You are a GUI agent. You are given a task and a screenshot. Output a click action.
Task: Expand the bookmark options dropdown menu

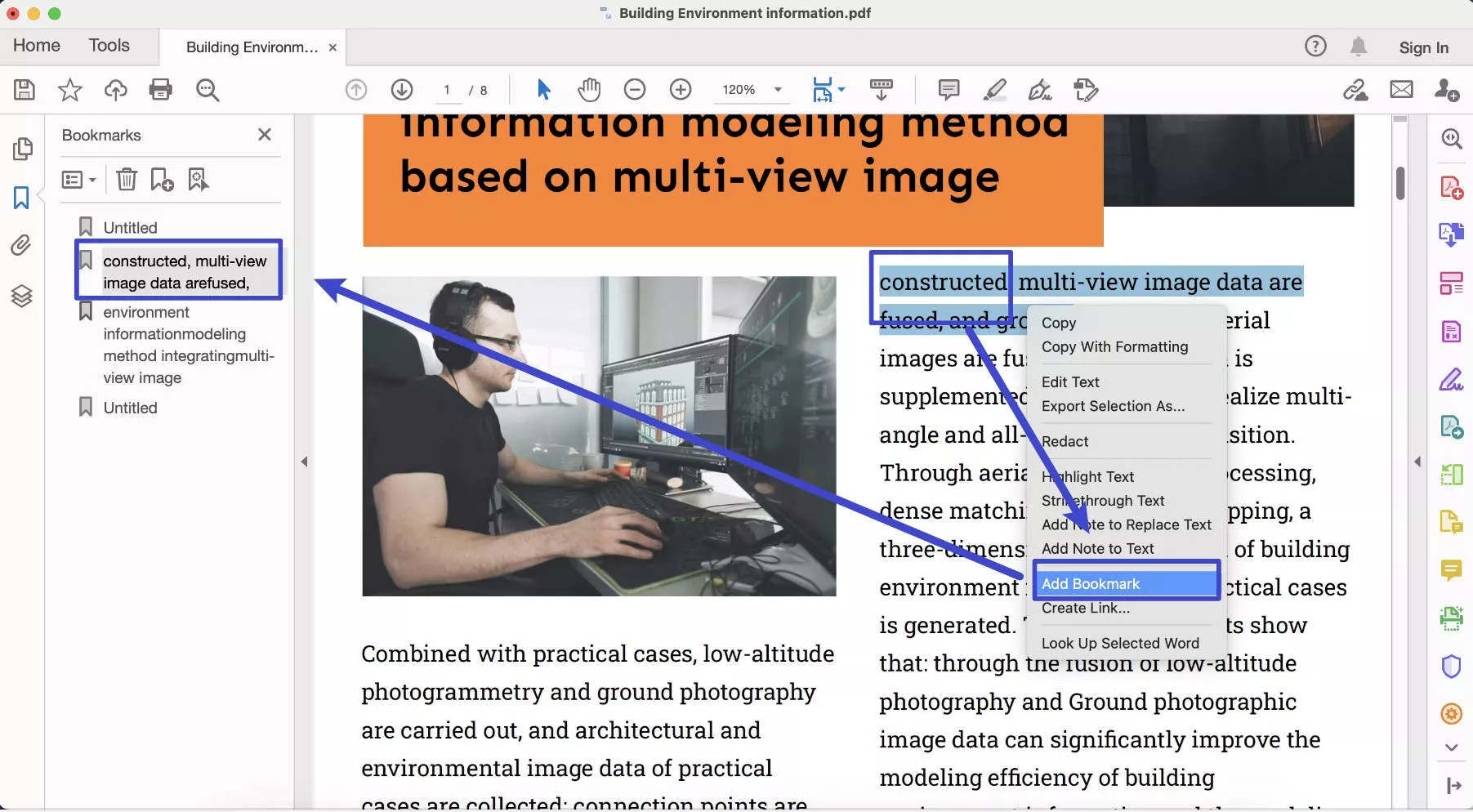click(79, 180)
